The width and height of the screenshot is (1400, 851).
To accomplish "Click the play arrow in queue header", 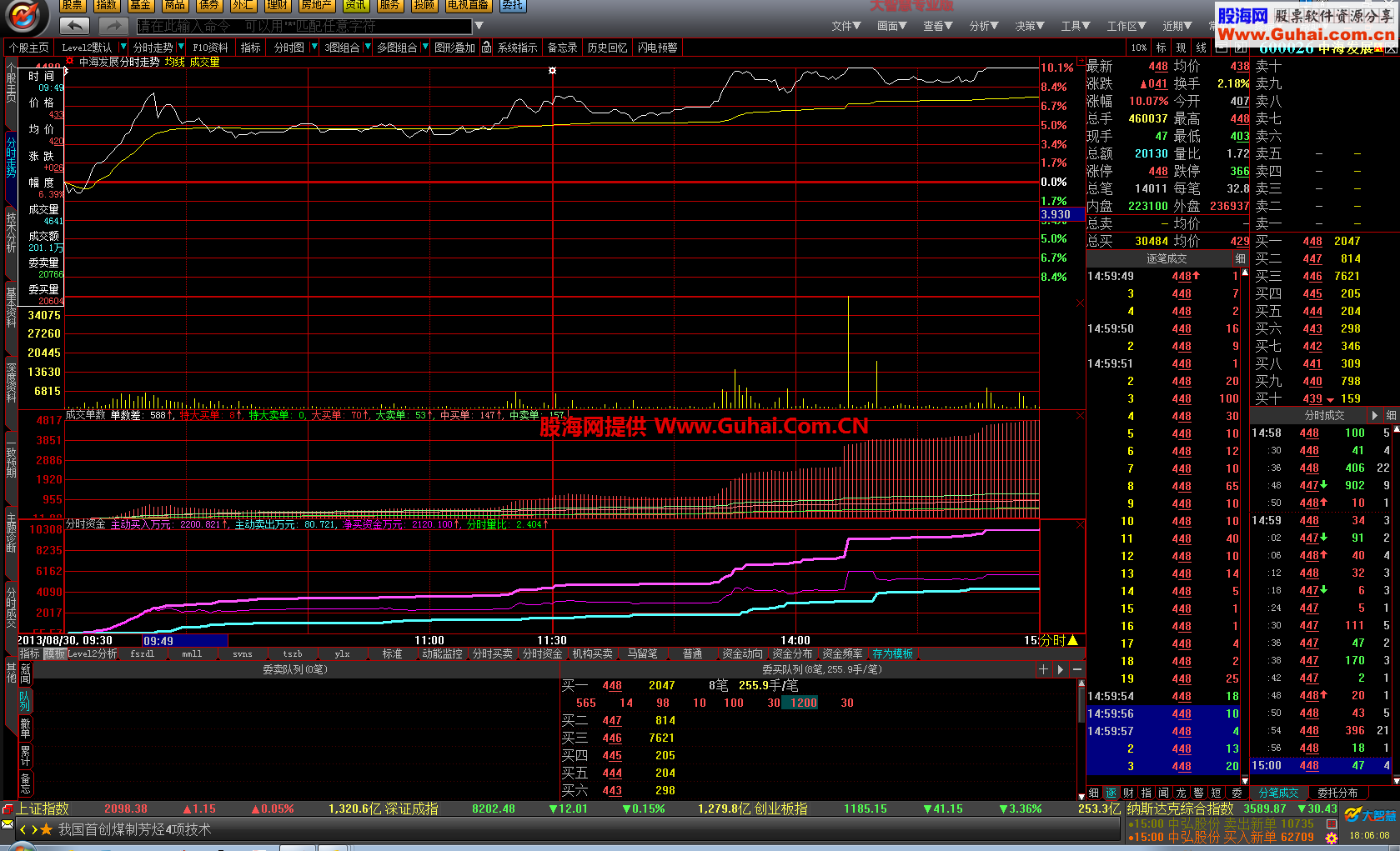I will (1061, 669).
